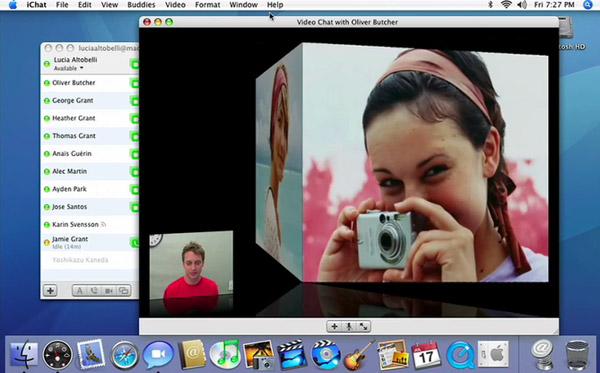Launch QuickTime Player from the Dock
600x373 pixels.
point(460,355)
